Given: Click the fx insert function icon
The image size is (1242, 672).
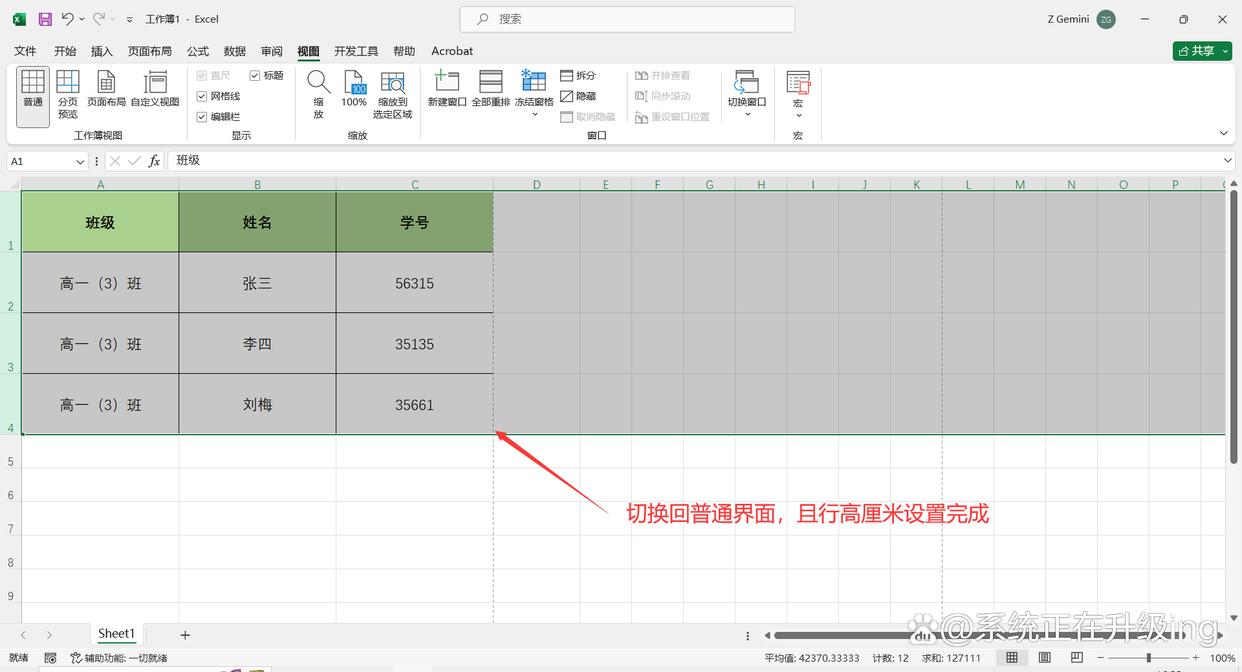Looking at the screenshot, I should pyautogui.click(x=154, y=161).
